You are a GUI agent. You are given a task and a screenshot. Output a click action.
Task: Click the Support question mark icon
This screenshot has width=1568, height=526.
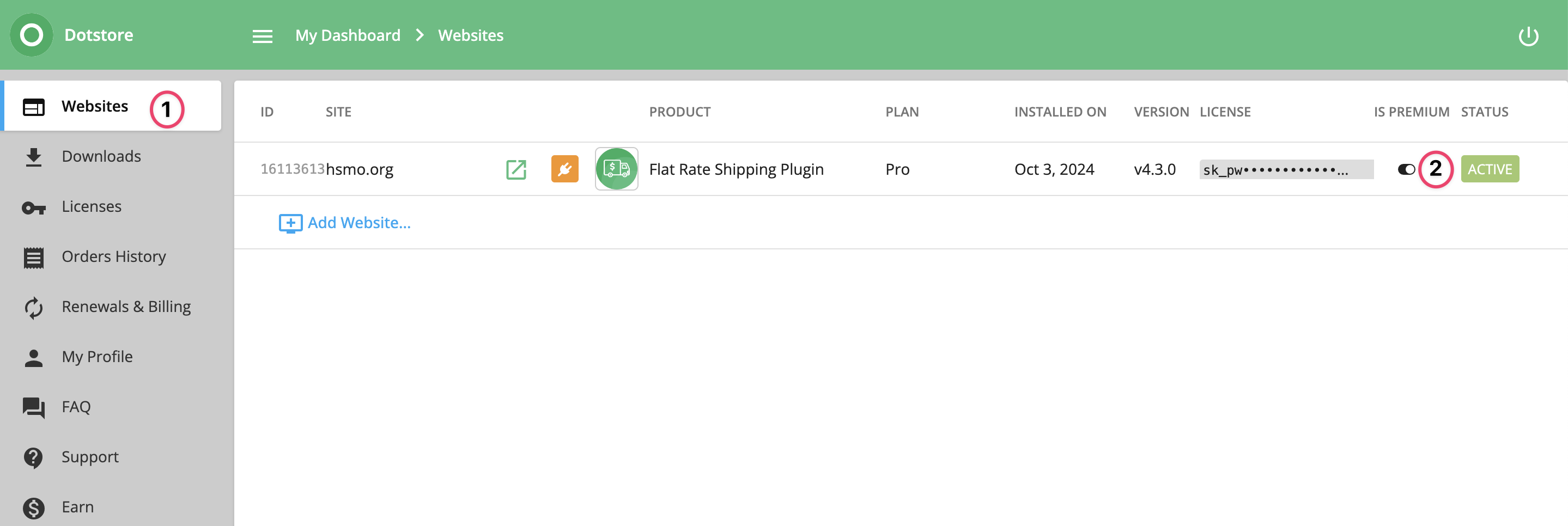coord(33,458)
